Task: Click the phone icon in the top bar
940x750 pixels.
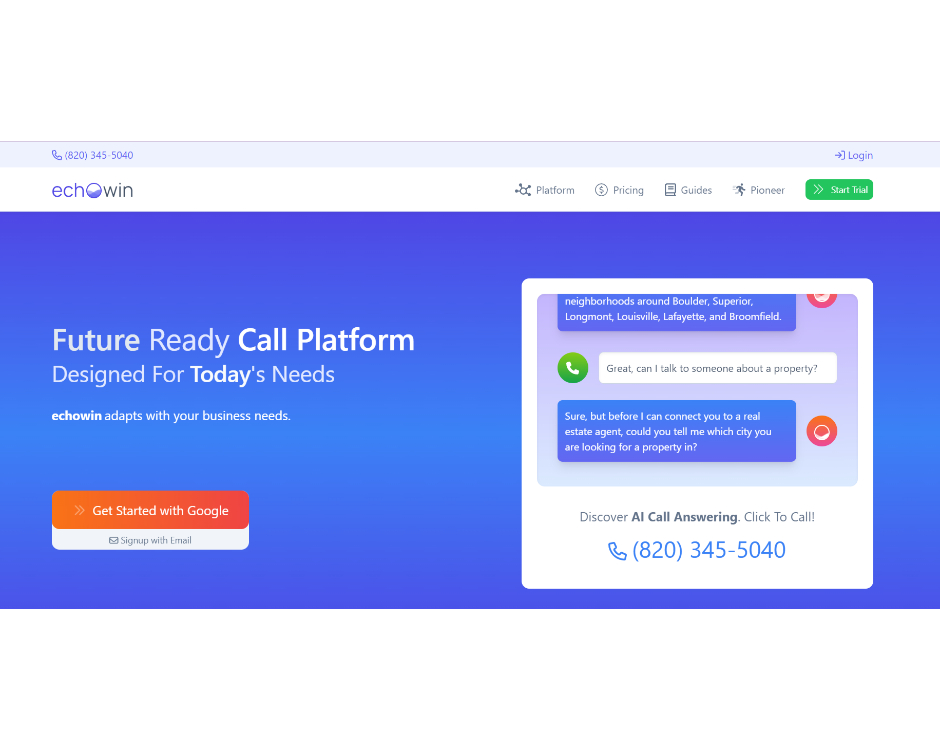Action: point(57,155)
